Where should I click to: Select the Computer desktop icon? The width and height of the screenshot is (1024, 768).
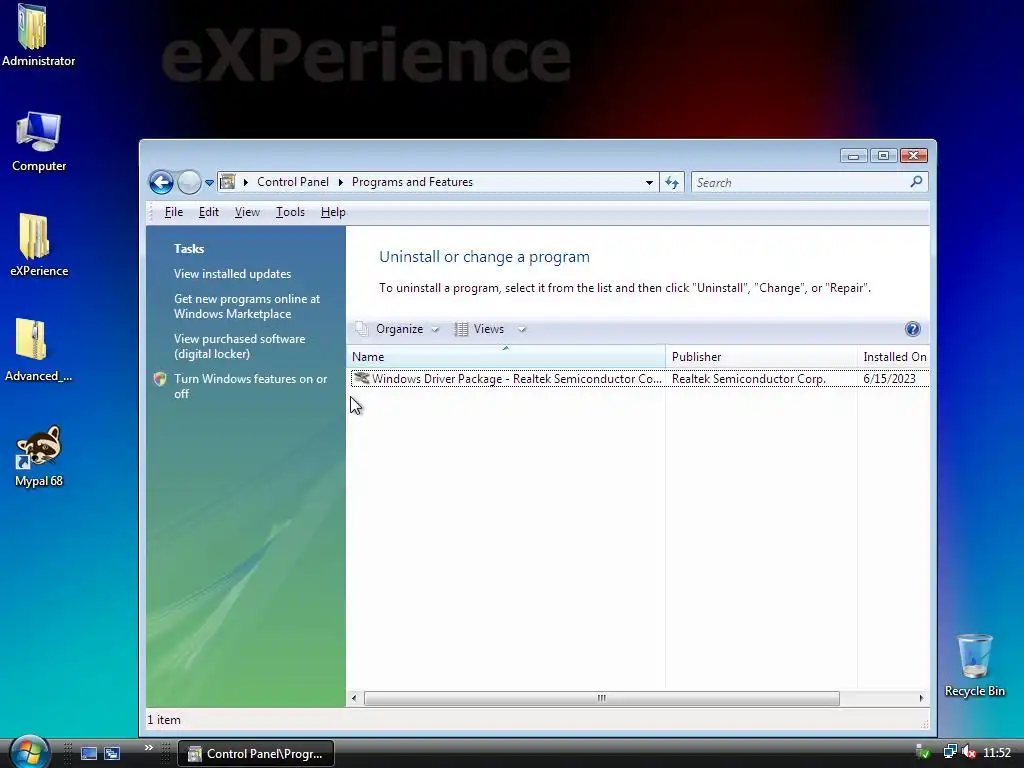tap(39, 141)
